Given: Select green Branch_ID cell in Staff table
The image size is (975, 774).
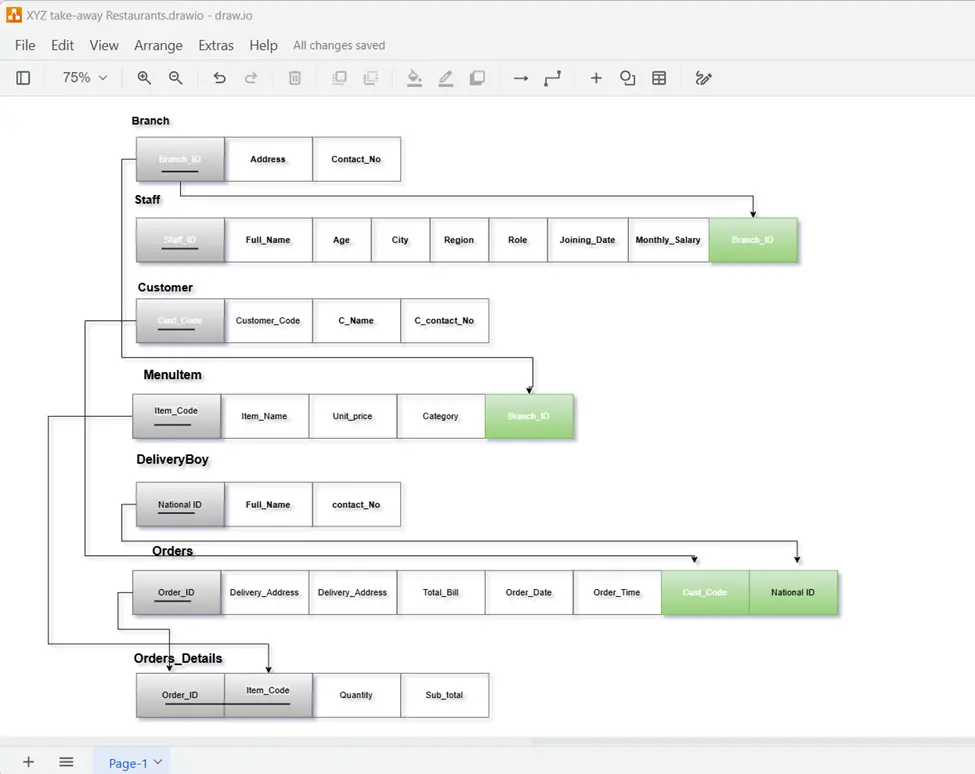Looking at the screenshot, I should coord(752,240).
